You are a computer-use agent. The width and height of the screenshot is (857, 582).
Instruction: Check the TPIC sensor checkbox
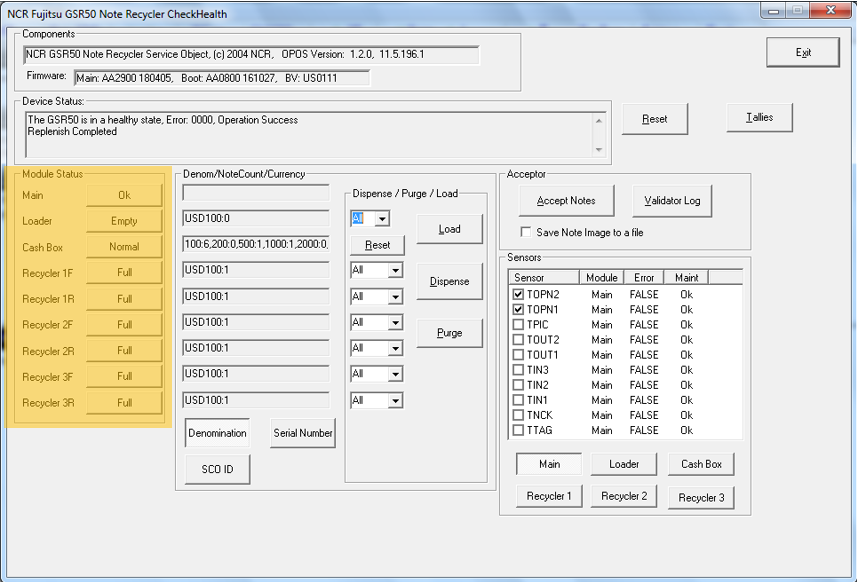click(x=518, y=325)
